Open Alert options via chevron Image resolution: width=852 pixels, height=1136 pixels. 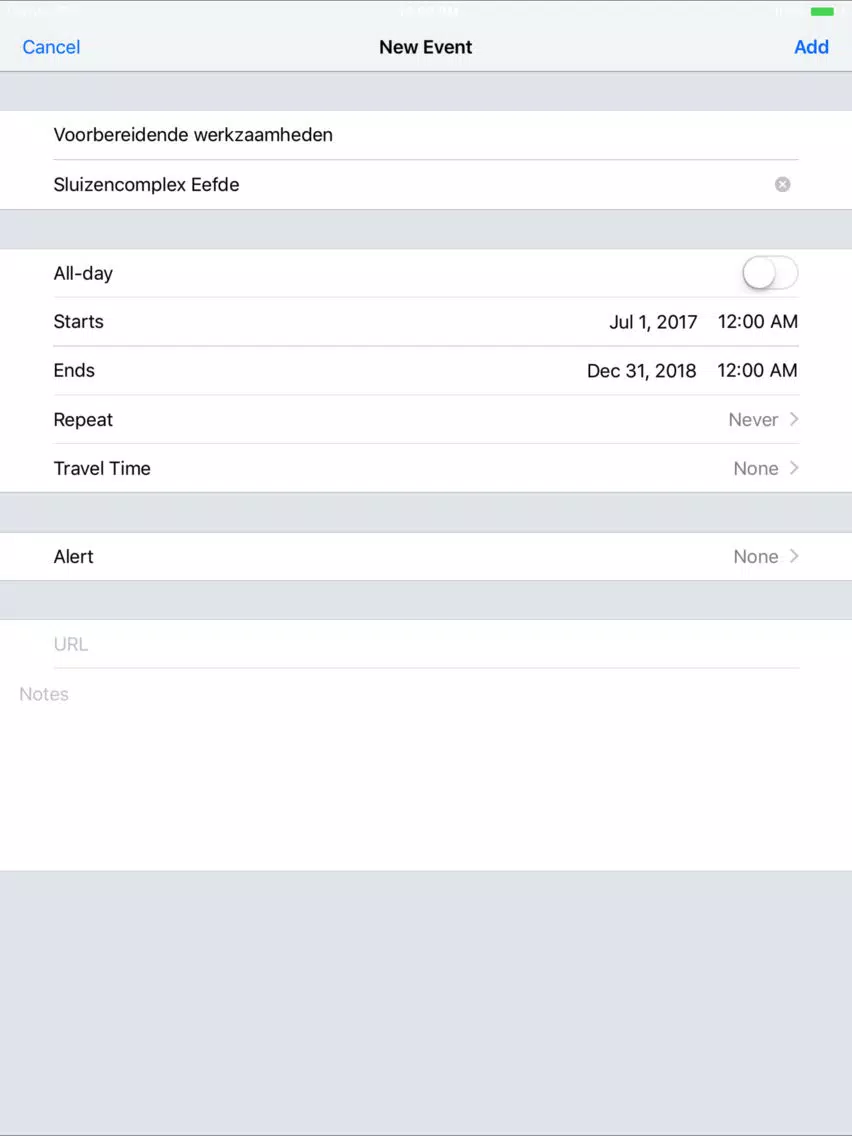pyautogui.click(x=794, y=556)
